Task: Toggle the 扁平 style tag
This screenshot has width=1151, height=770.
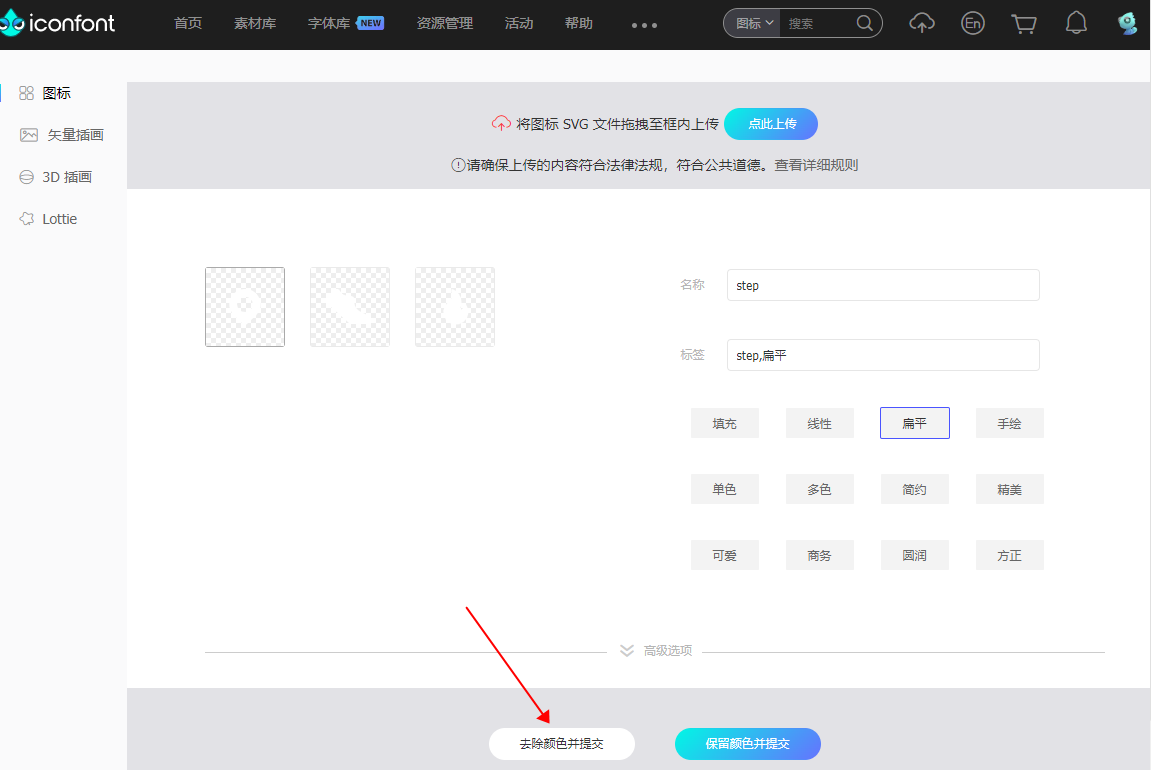Action: (915, 424)
